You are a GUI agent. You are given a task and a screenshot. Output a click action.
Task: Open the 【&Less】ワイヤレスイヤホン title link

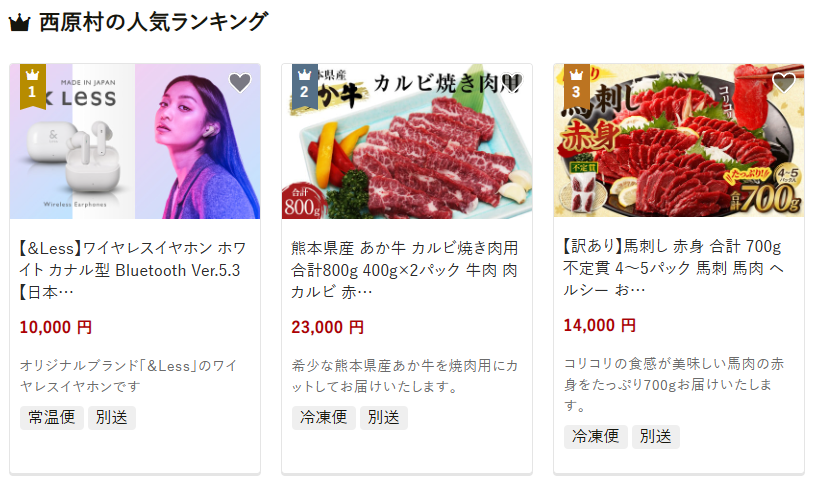pyautogui.click(x=133, y=270)
